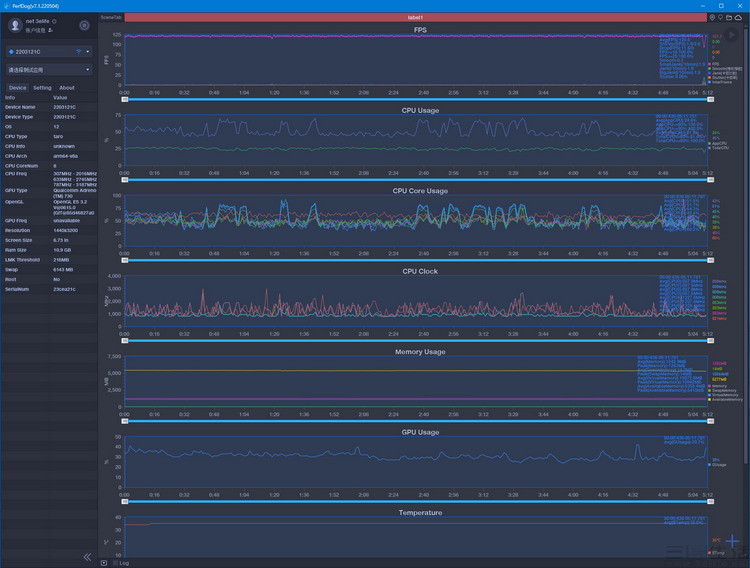Click the Device Name row
750x568 pixels.
point(49,107)
